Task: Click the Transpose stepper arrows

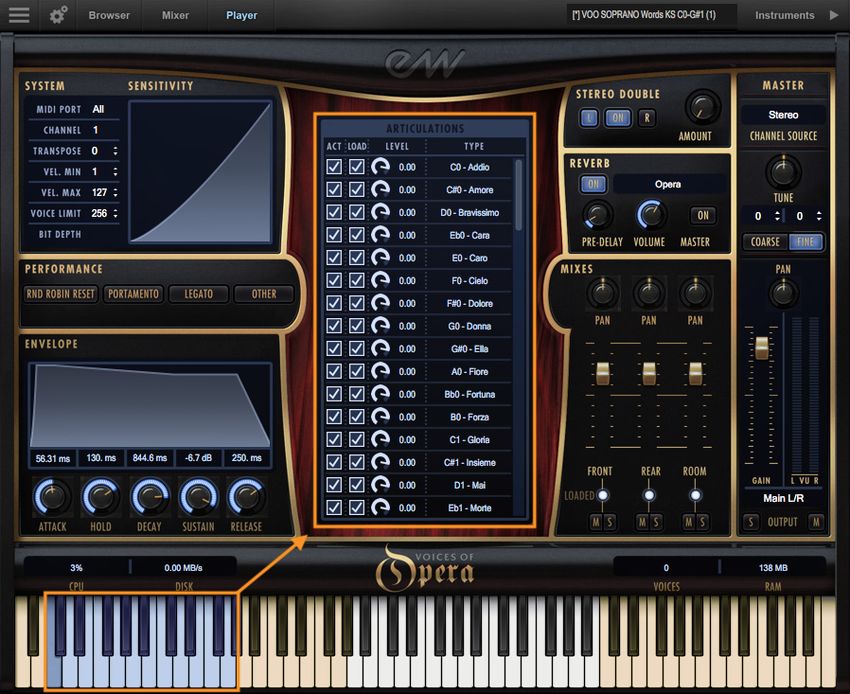Action: 115,151
